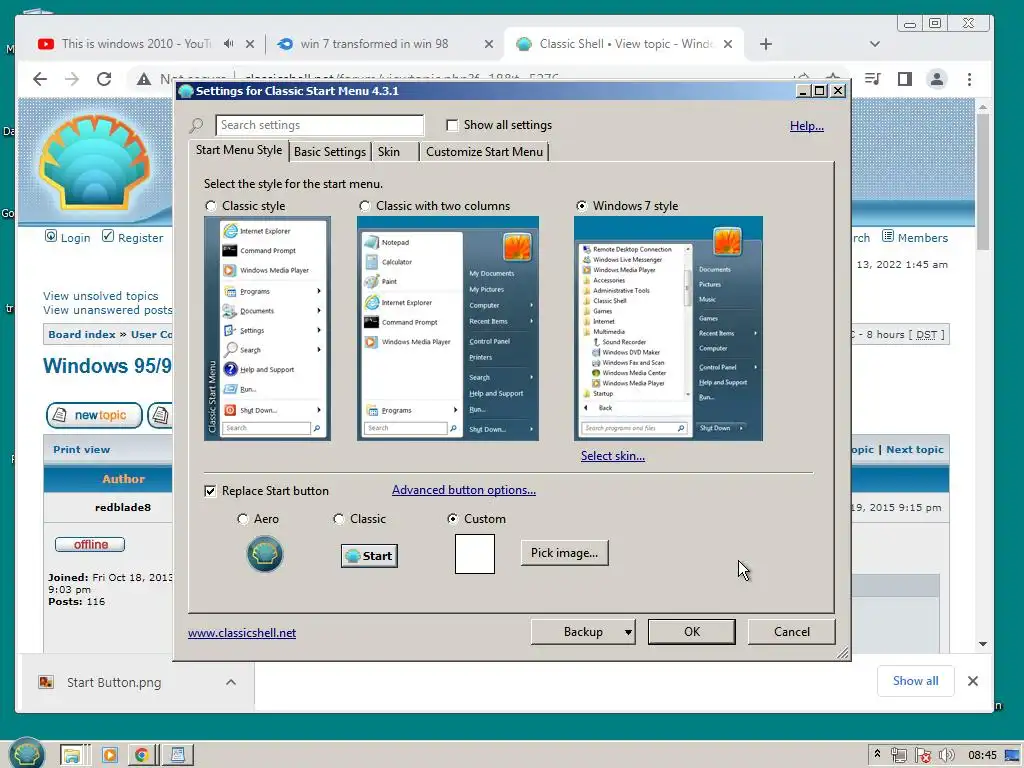Open Chrome from the taskbar
The height and width of the screenshot is (768, 1024).
[141, 755]
